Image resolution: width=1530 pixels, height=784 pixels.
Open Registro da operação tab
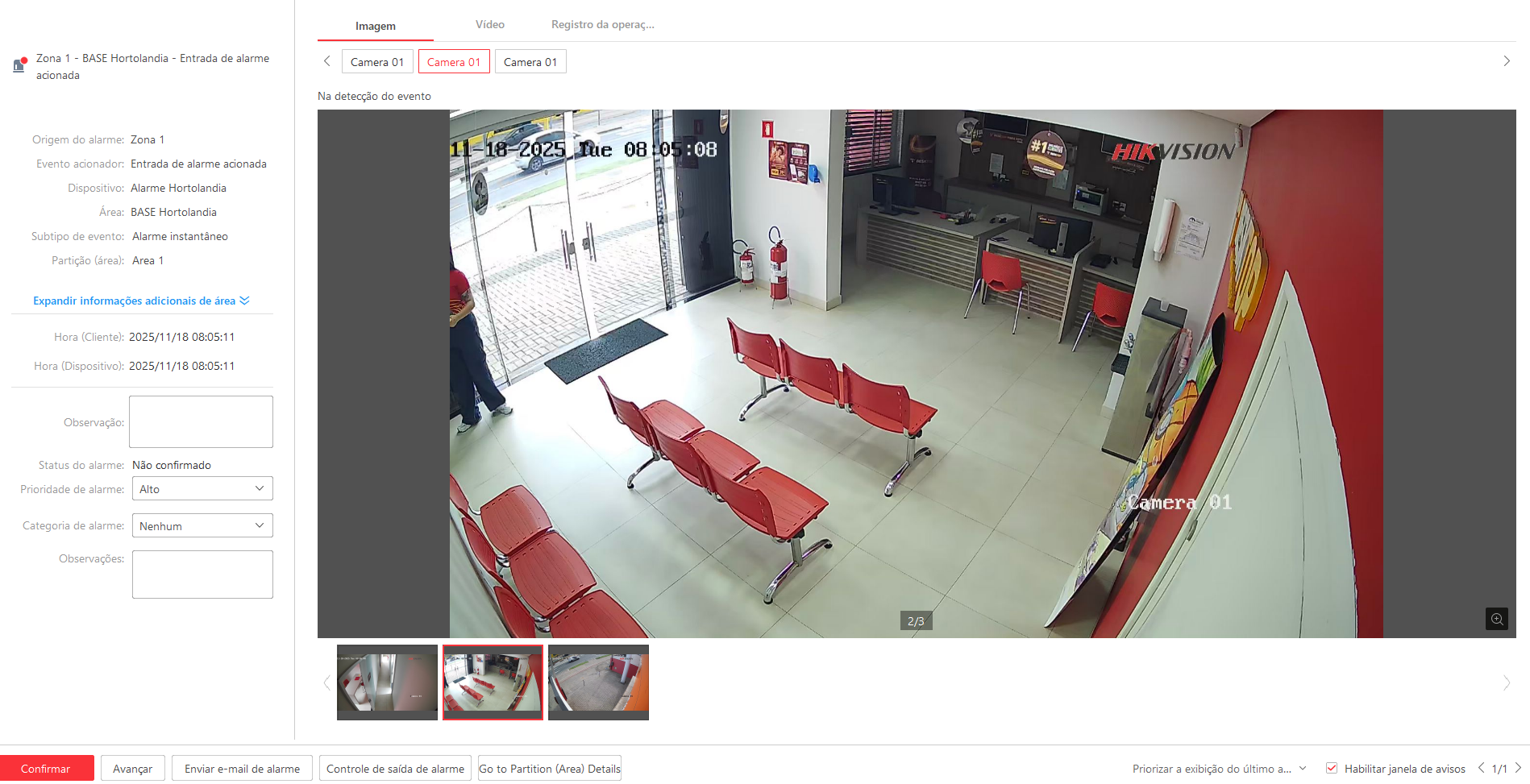[x=602, y=25]
